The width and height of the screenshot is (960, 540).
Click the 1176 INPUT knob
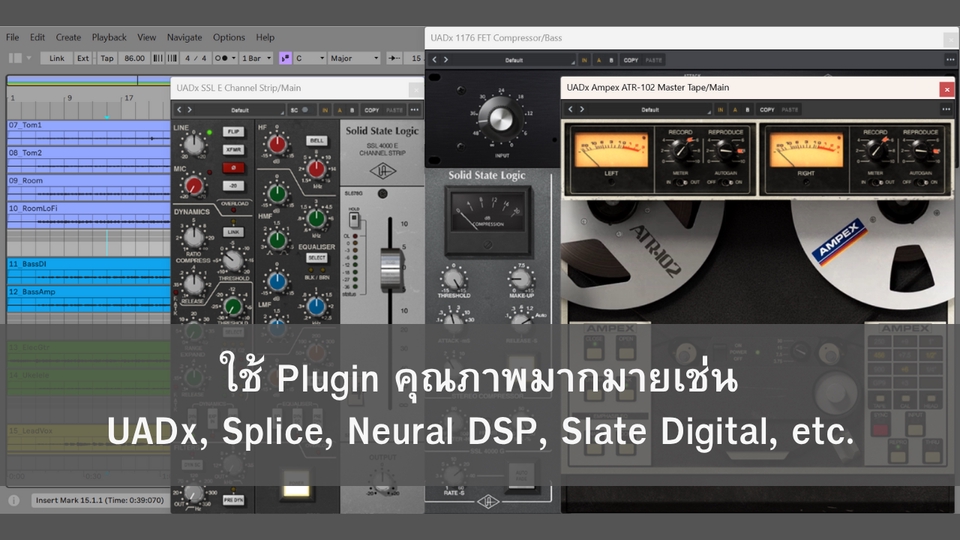point(501,119)
